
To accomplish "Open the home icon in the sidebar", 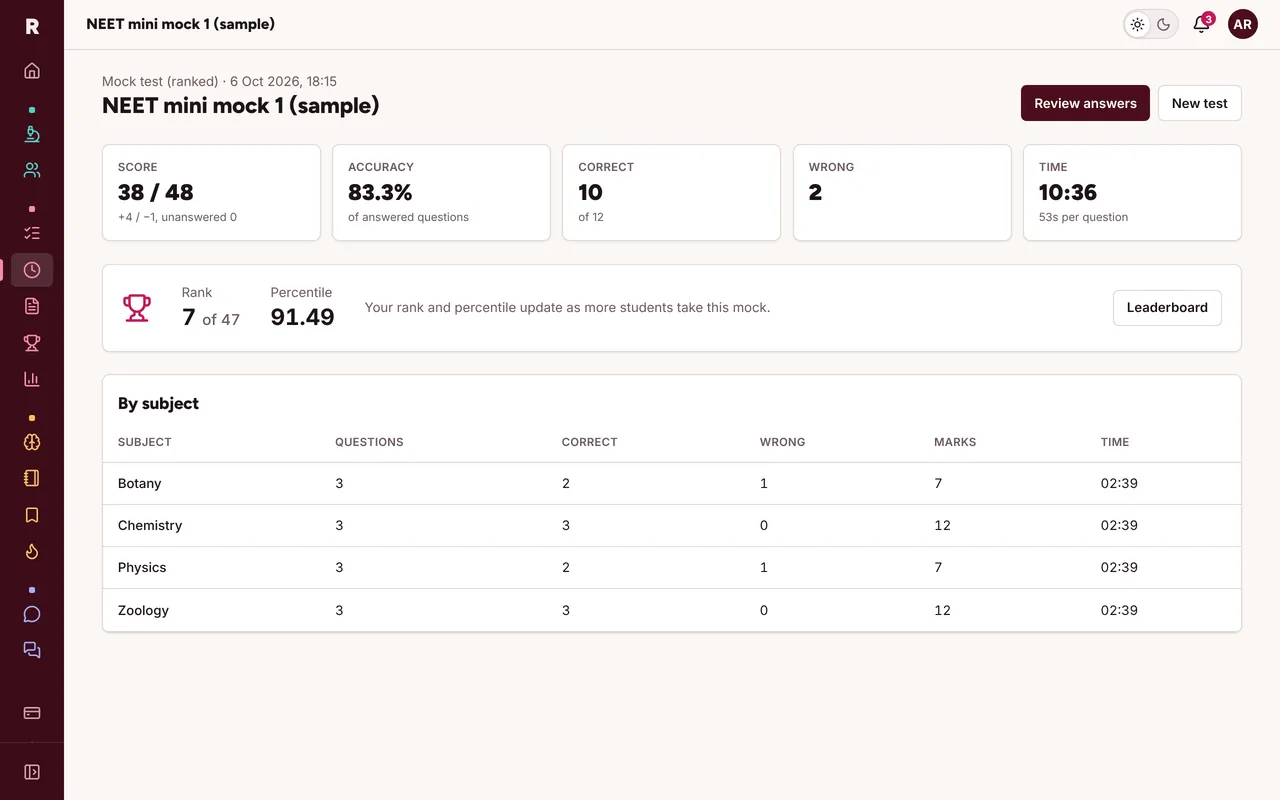I will [x=32, y=71].
